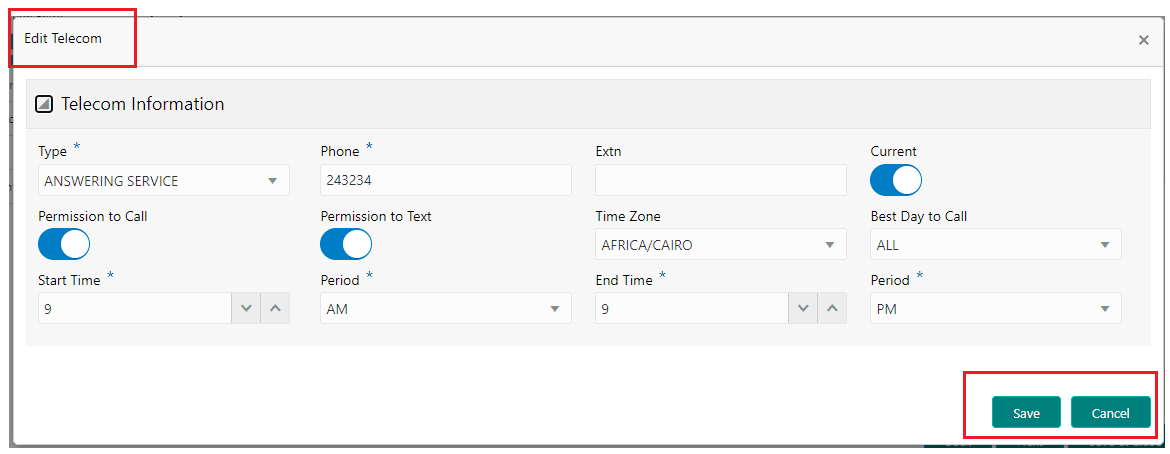This screenshot has height=454, width=1170.
Task: Increase Start Time with up arrow
Action: 275,309
